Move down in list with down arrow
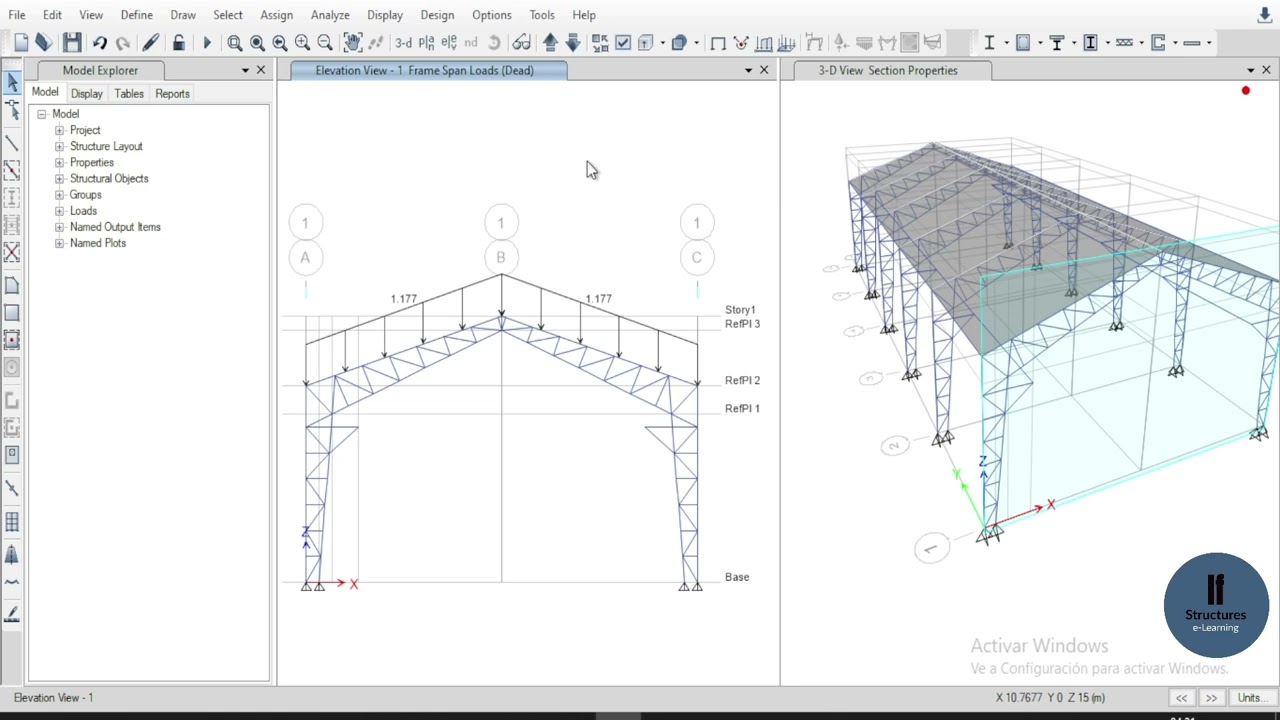The height and width of the screenshot is (720, 1280). [x=573, y=42]
